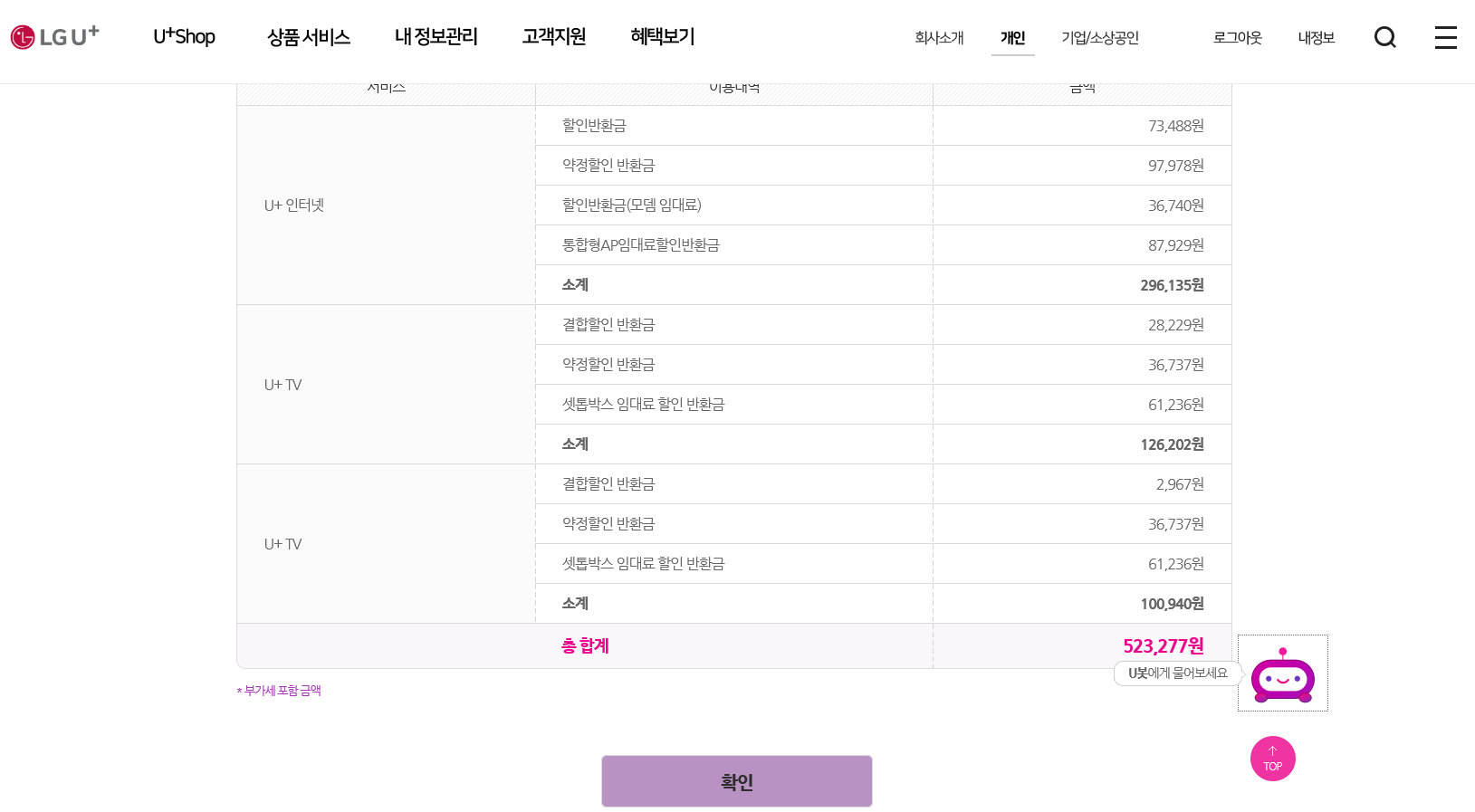Screen dimensions: 1475x812
Task: Click the U봇에게 물어보세요 speech bubble
Action: 1177,673
